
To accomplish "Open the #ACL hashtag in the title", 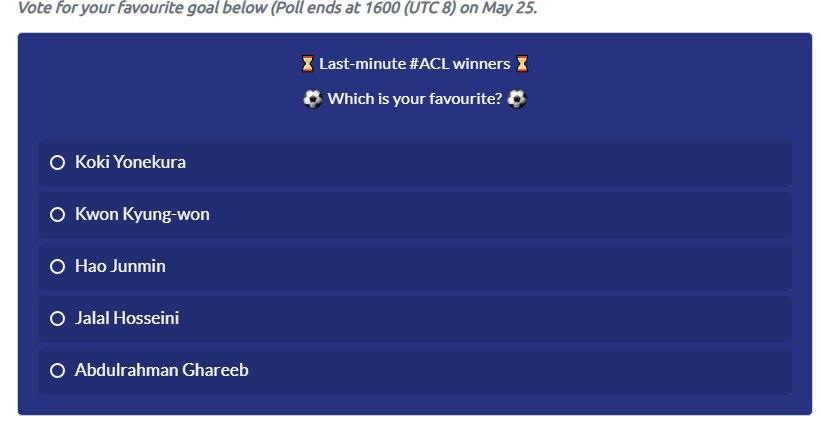I will click(429, 64).
